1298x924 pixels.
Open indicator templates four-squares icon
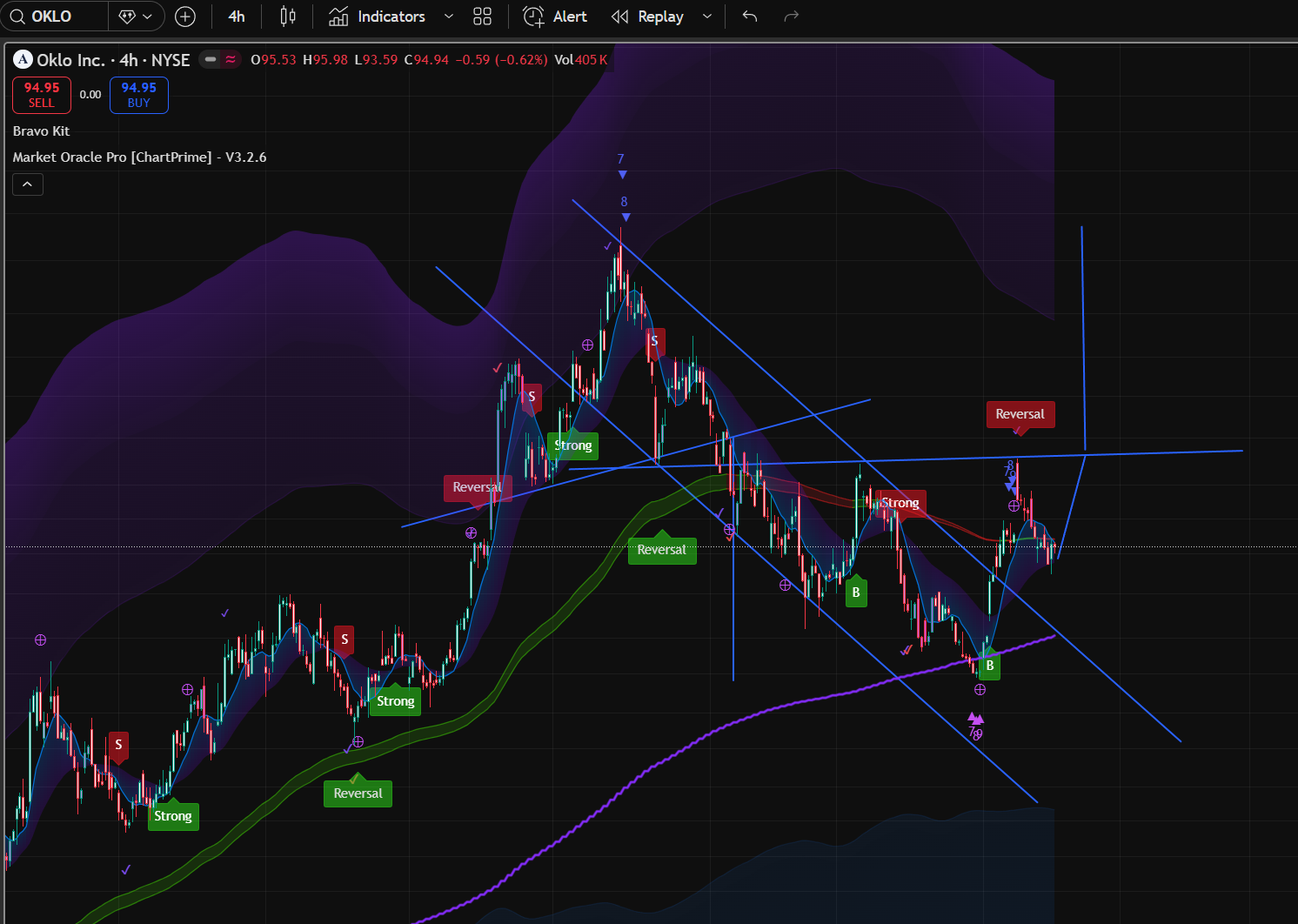point(482,17)
